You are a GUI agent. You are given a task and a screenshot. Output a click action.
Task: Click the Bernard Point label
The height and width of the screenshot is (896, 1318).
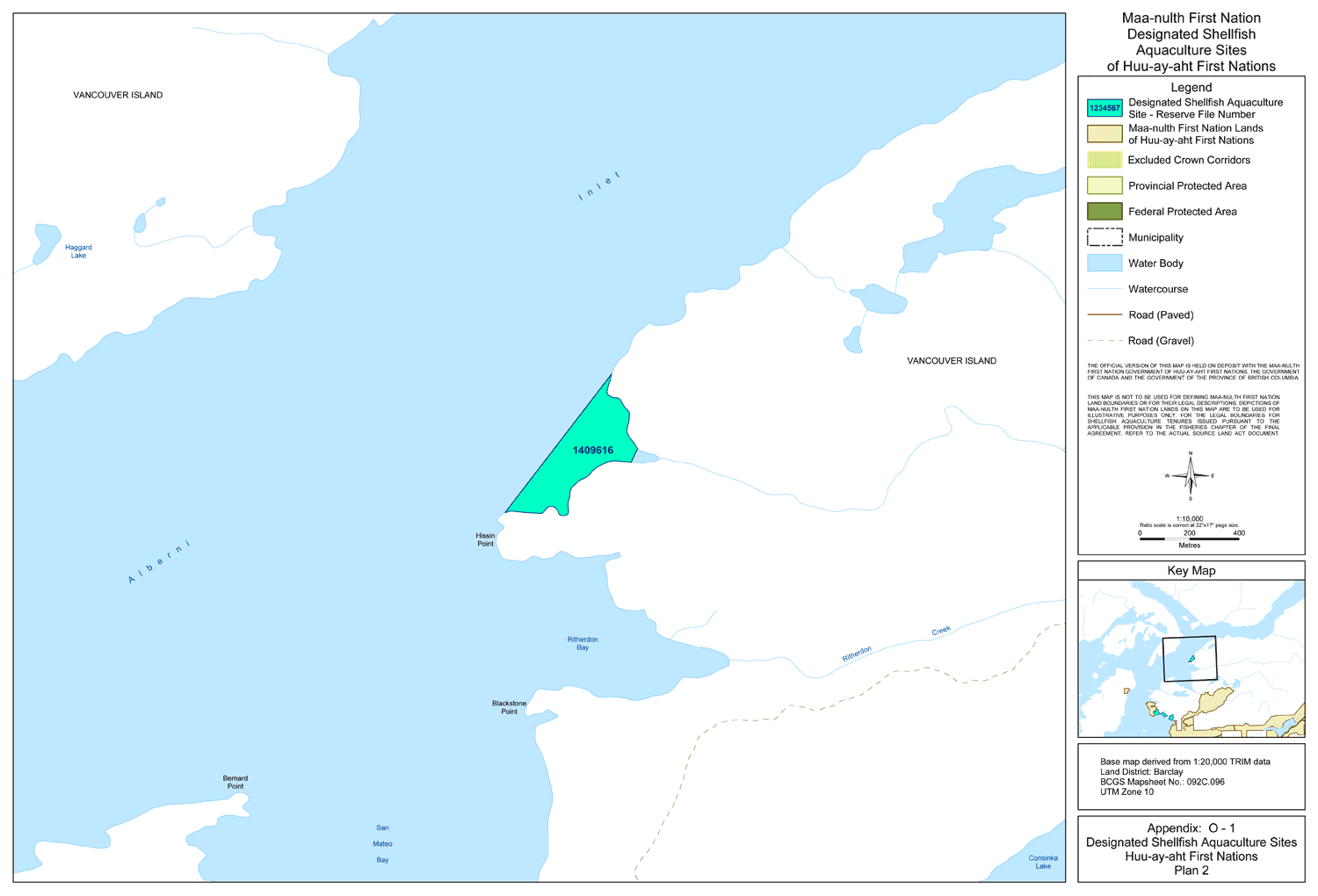point(235,782)
